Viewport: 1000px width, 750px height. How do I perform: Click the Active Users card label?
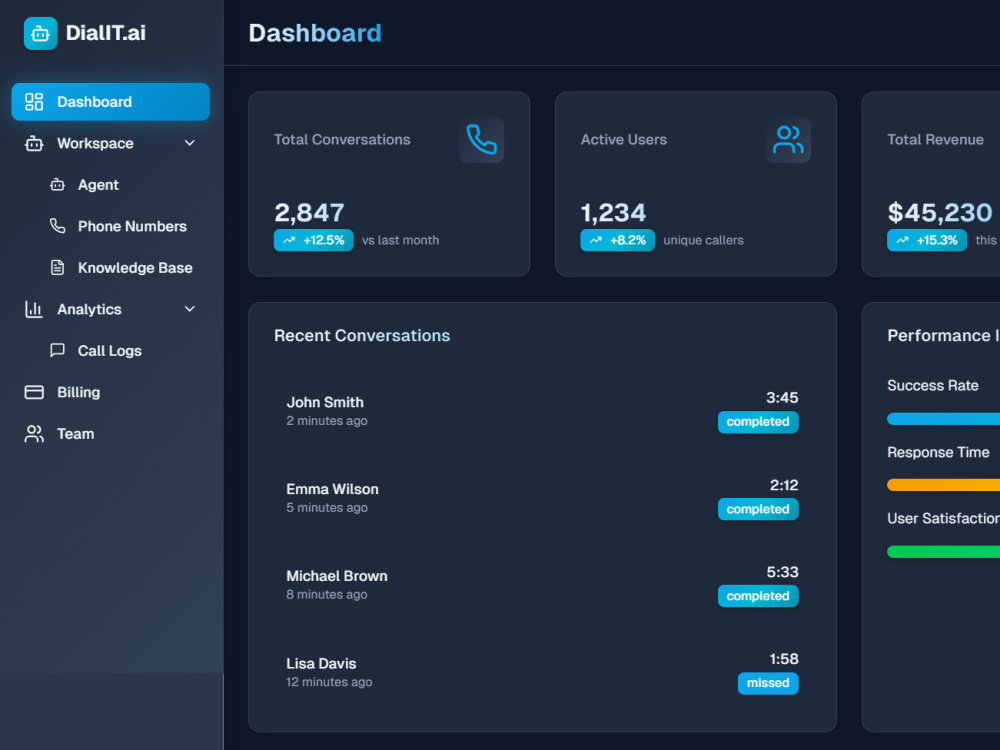coord(624,140)
